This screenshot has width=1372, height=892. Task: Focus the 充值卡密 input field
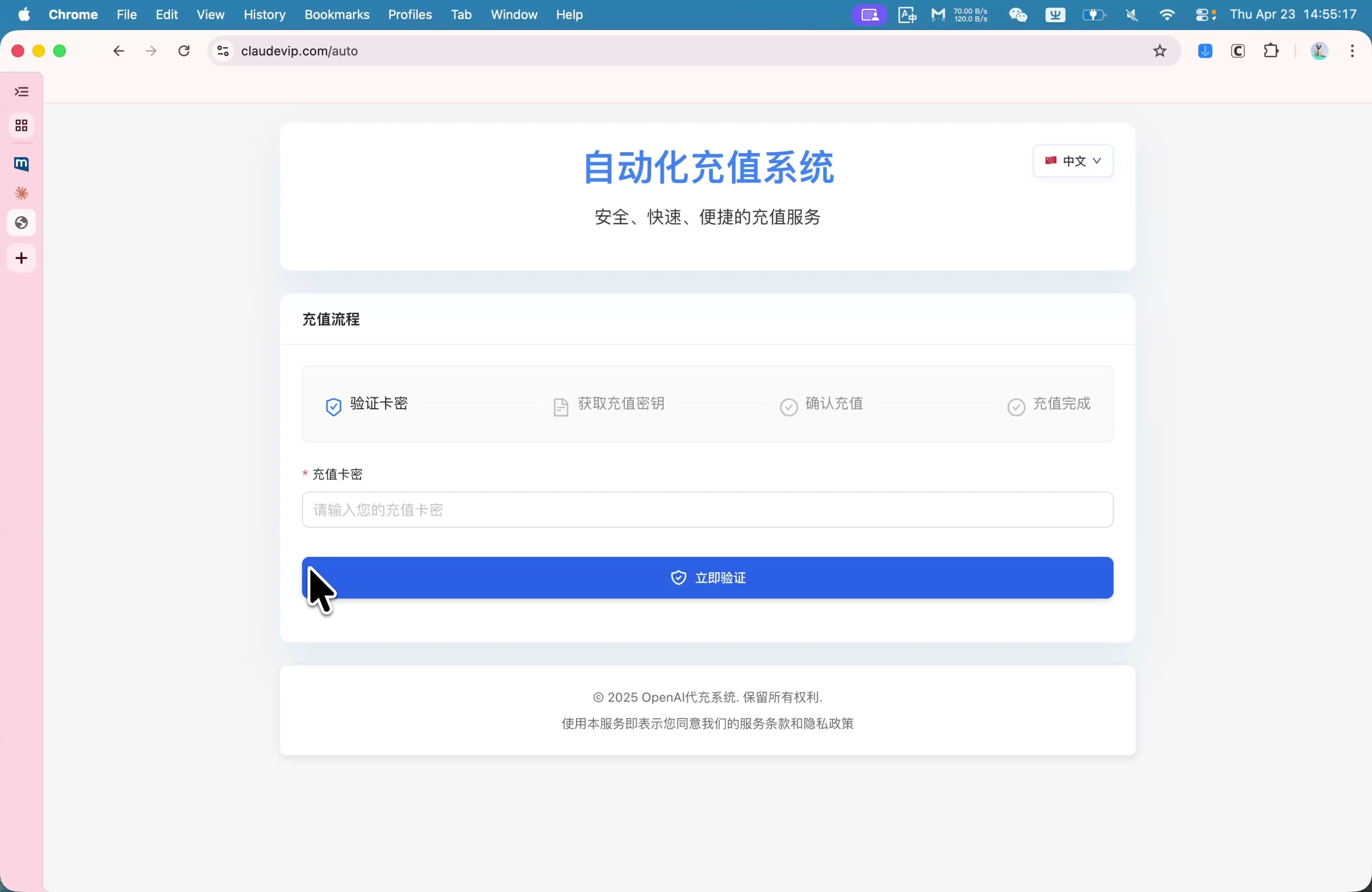707,510
